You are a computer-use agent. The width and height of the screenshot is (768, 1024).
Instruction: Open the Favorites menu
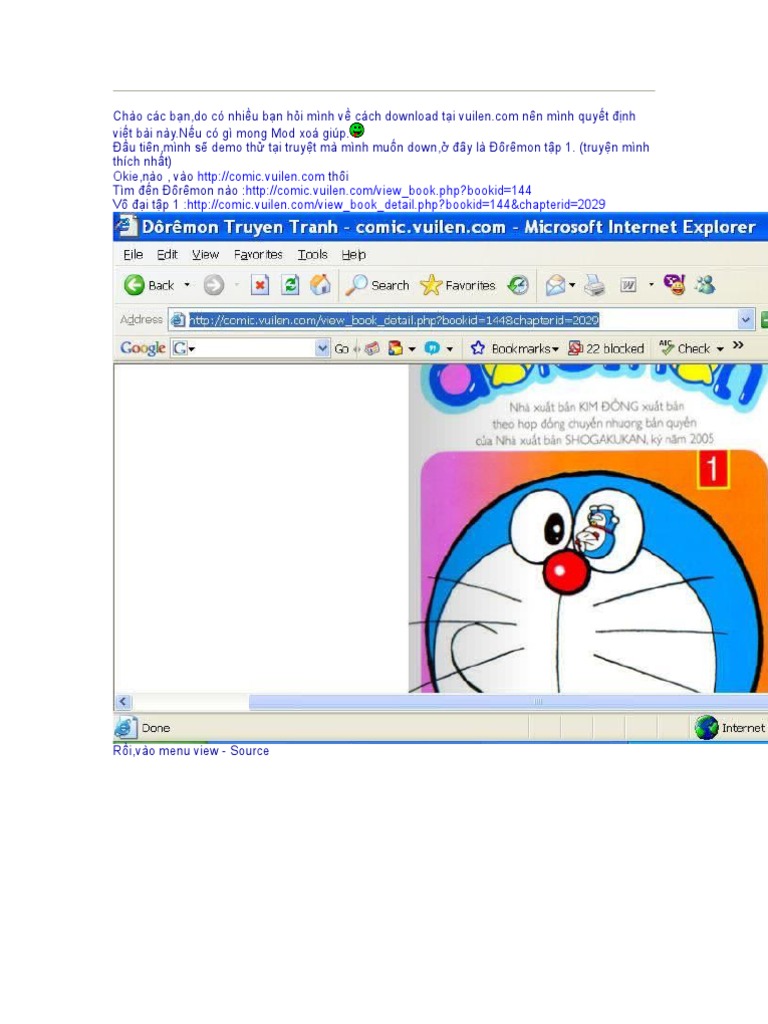[x=258, y=254]
